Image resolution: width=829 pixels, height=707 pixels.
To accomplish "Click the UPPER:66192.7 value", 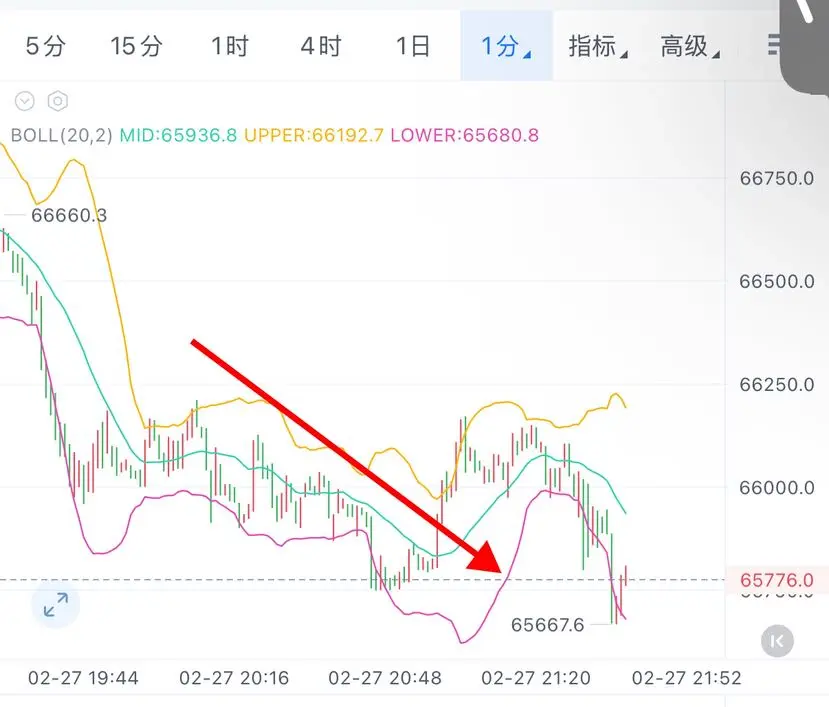I will coord(314,135).
